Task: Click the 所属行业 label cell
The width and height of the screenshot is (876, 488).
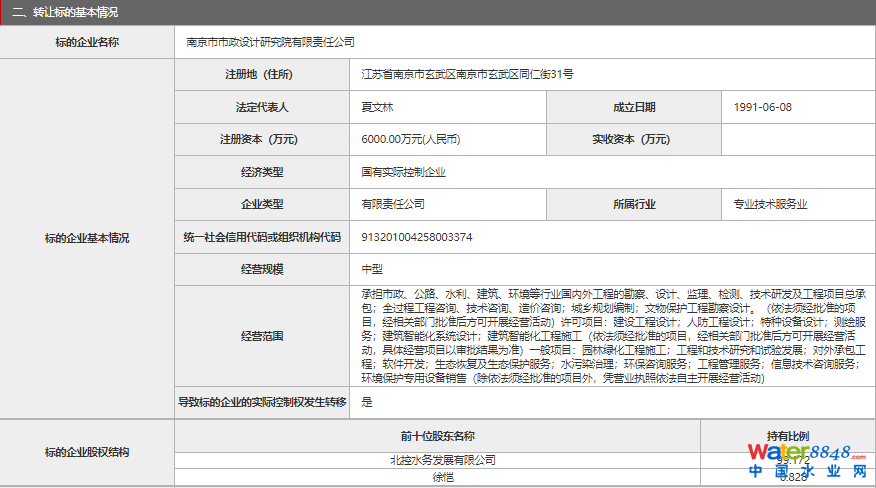Action: pyautogui.click(x=634, y=204)
